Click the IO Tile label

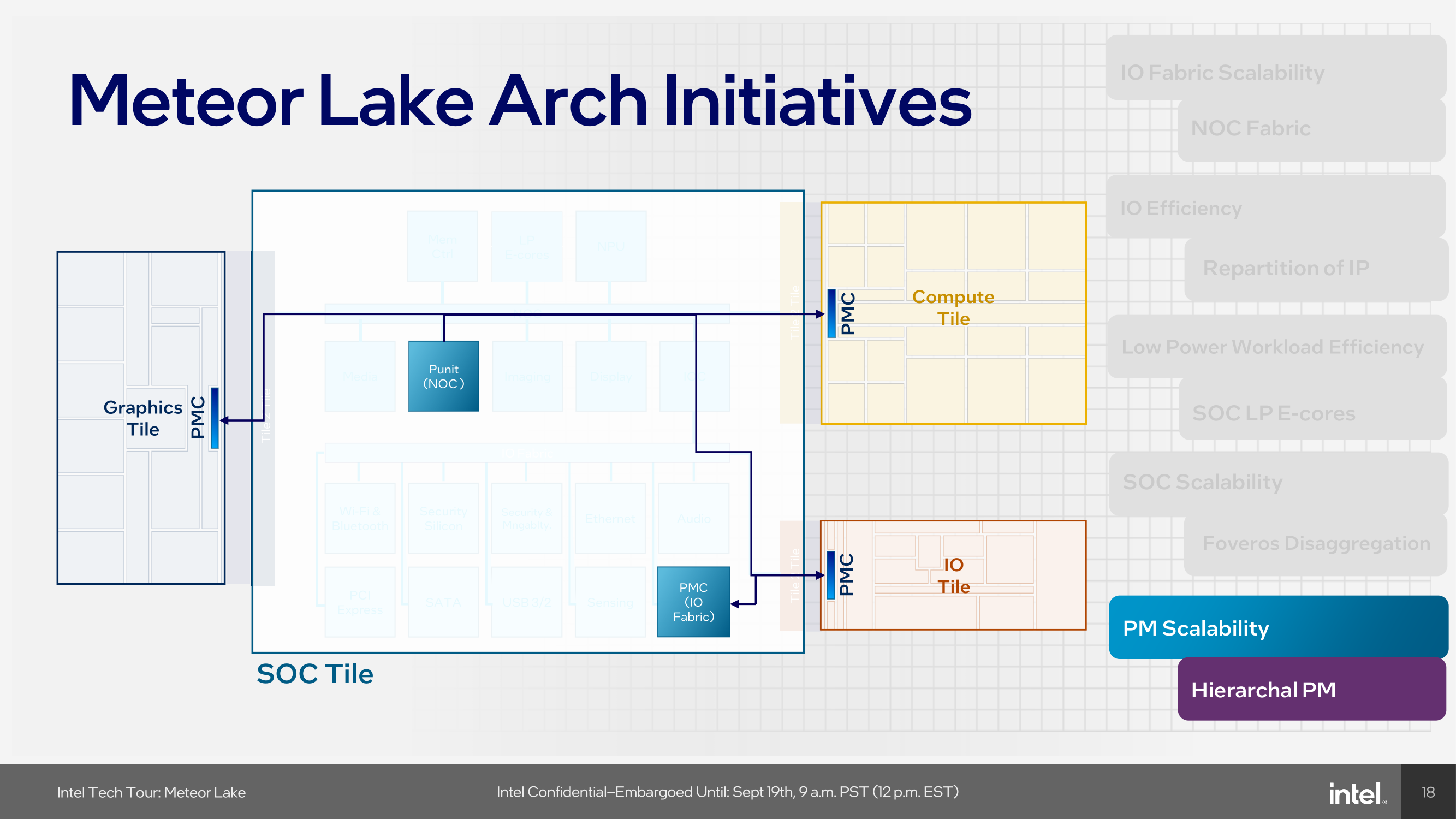click(x=954, y=575)
